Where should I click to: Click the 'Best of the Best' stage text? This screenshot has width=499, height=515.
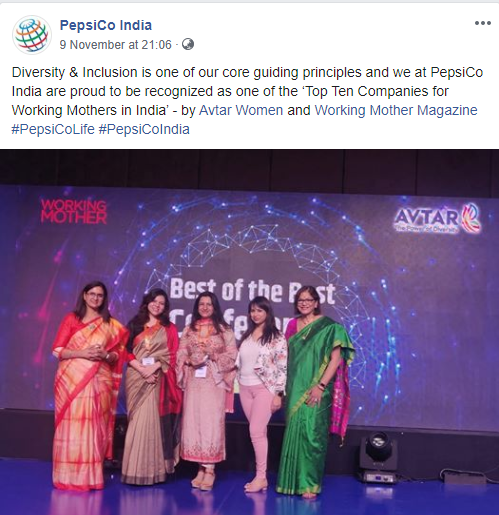pyautogui.click(x=252, y=292)
